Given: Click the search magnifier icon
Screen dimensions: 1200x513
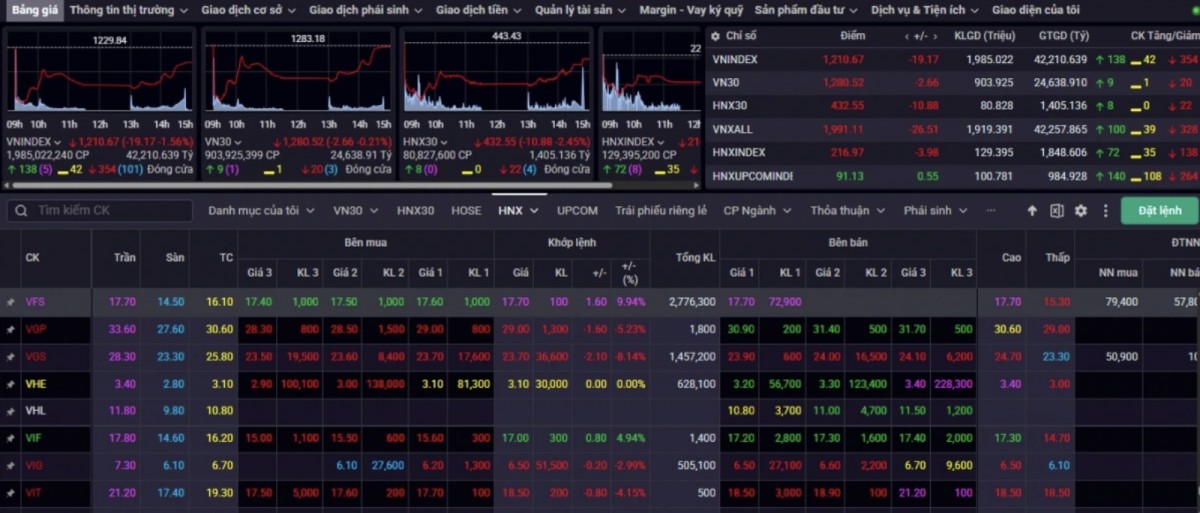Looking at the screenshot, I should (21, 211).
